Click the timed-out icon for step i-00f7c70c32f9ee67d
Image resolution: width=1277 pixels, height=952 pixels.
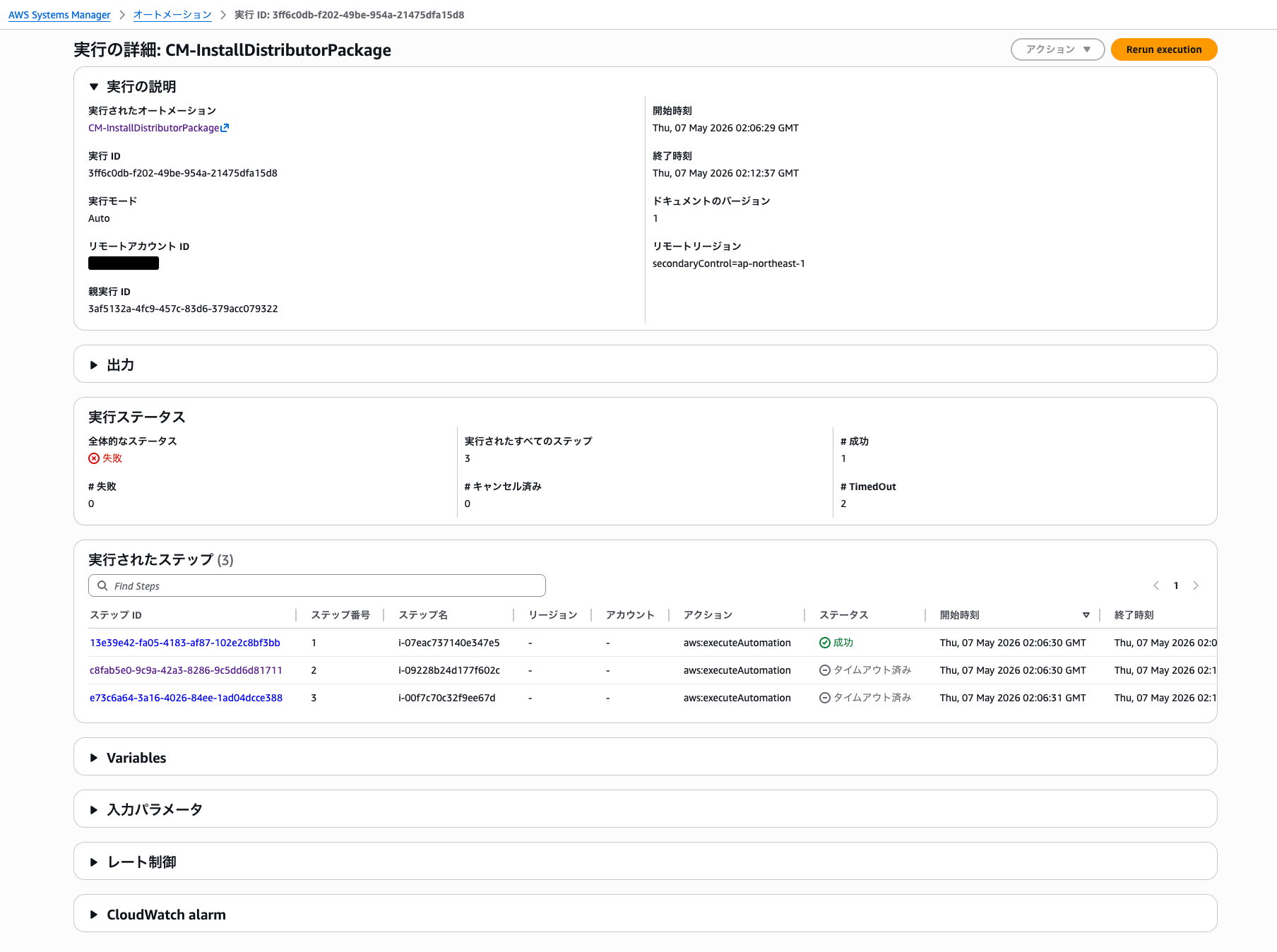pos(825,698)
